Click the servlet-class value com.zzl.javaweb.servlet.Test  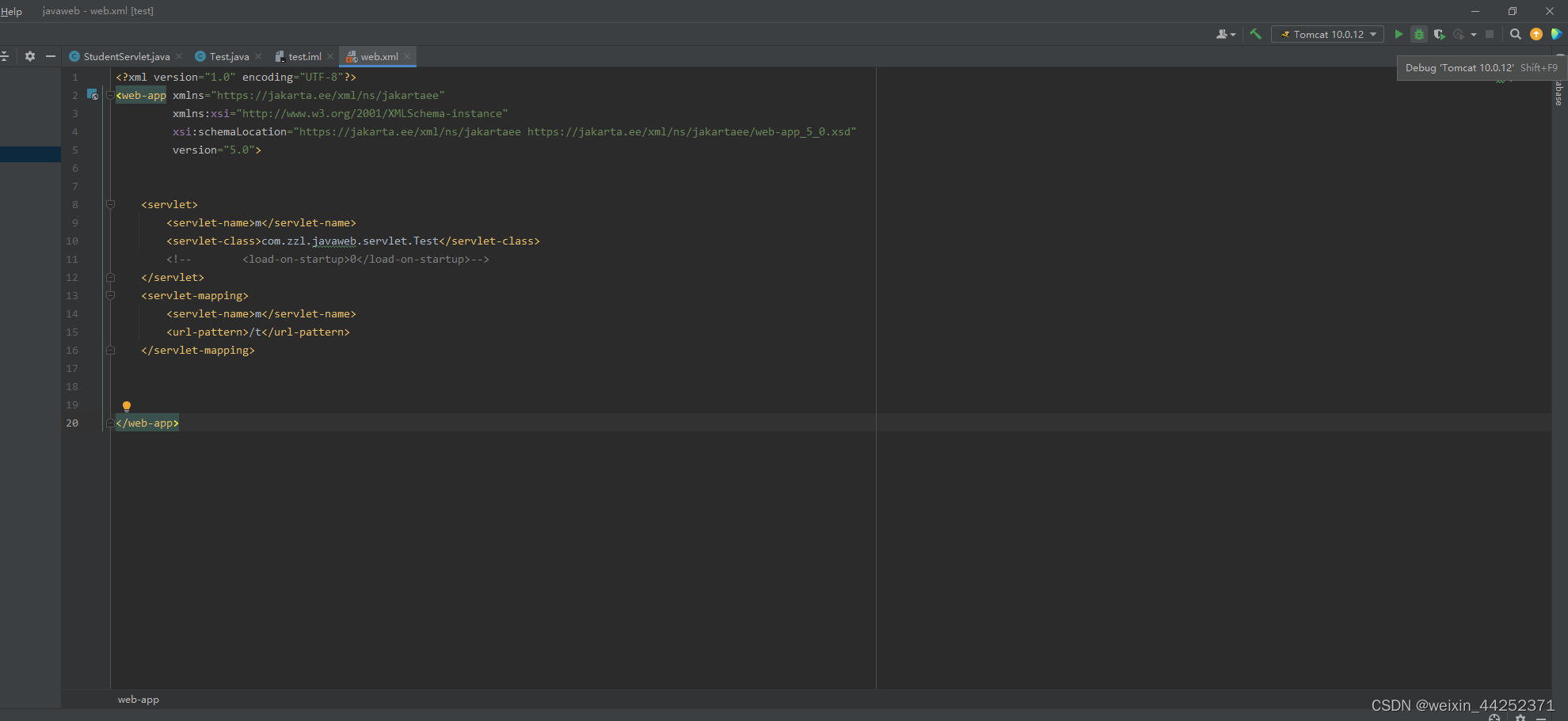(350, 241)
